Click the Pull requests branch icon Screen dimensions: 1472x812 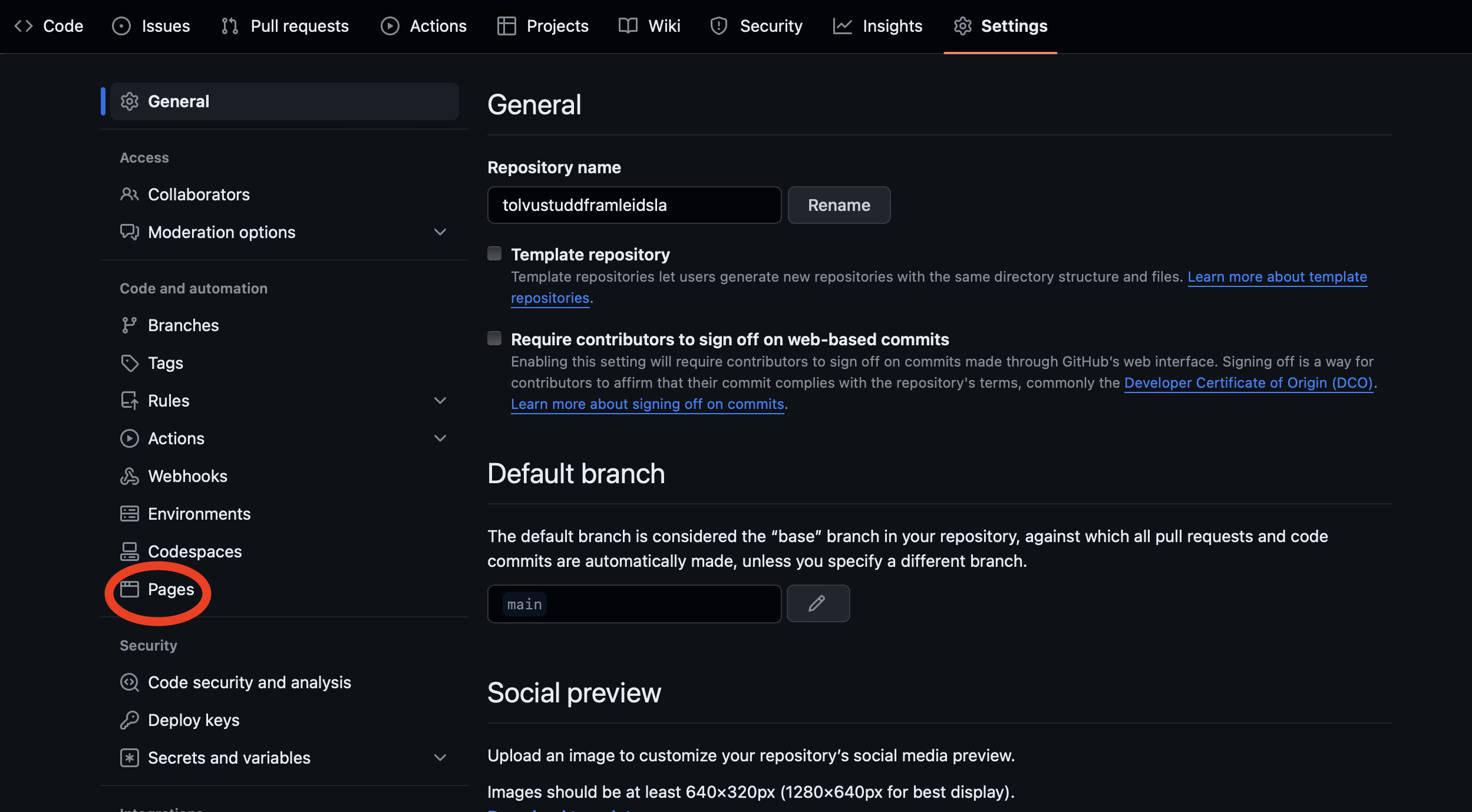click(230, 26)
